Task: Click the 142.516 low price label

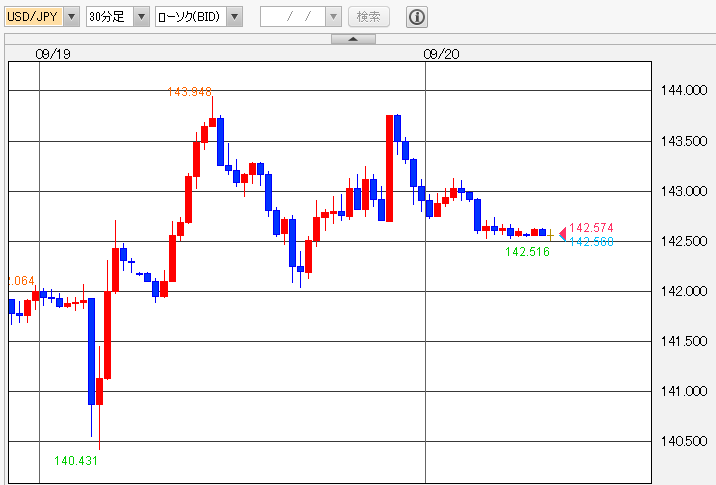Action: coord(527,252)
